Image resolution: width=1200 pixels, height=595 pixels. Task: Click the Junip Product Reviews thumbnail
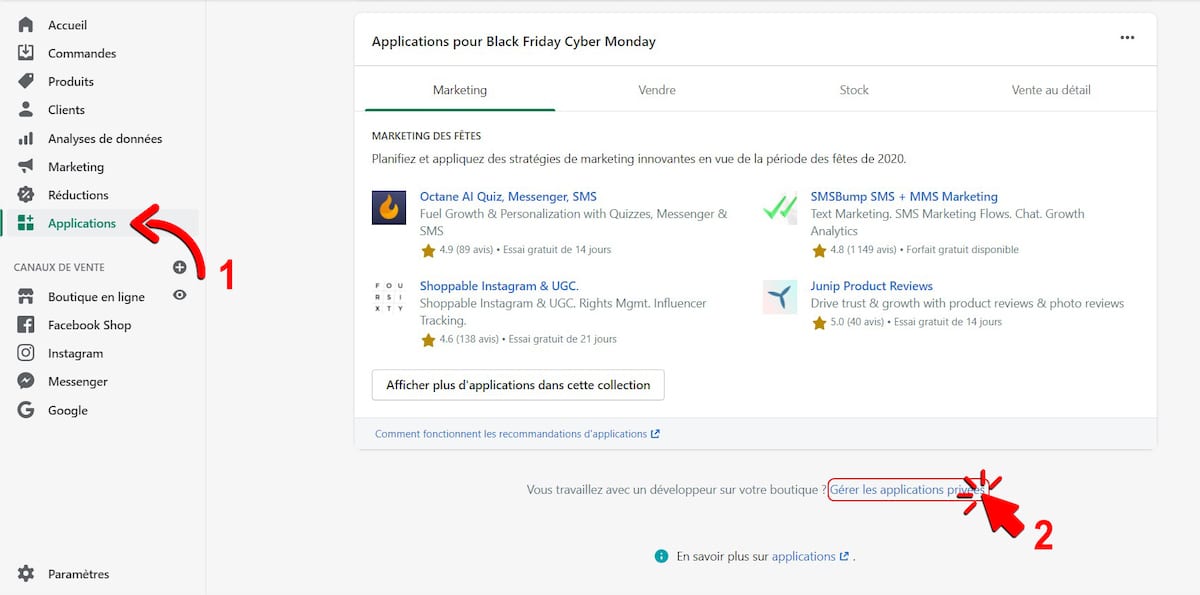pos(780,297)
